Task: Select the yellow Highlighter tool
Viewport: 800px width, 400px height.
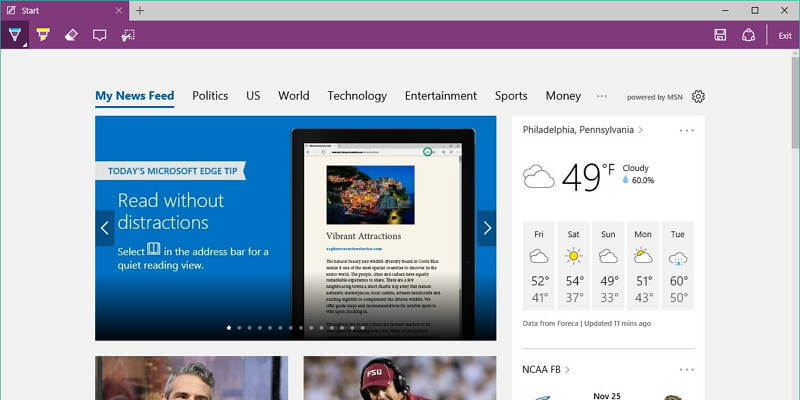Action: 43,35
